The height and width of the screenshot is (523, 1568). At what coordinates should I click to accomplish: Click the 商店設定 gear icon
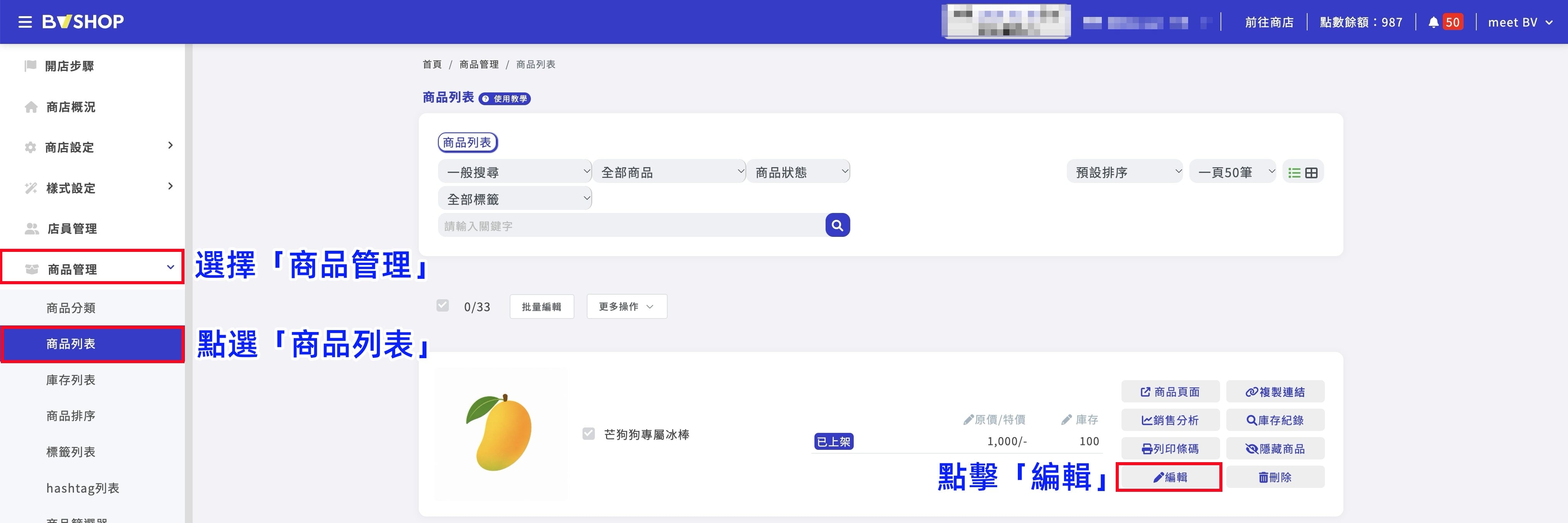pos(30,147)
